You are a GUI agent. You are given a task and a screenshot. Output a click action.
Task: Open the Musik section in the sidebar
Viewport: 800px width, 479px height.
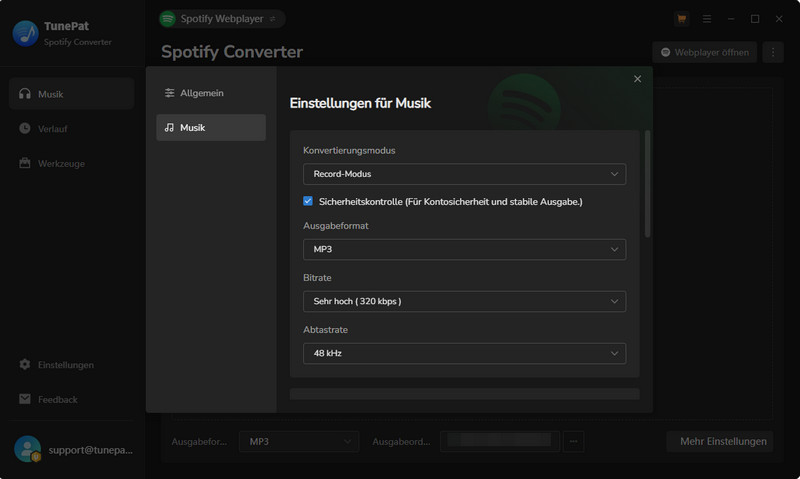click(71, 94)
